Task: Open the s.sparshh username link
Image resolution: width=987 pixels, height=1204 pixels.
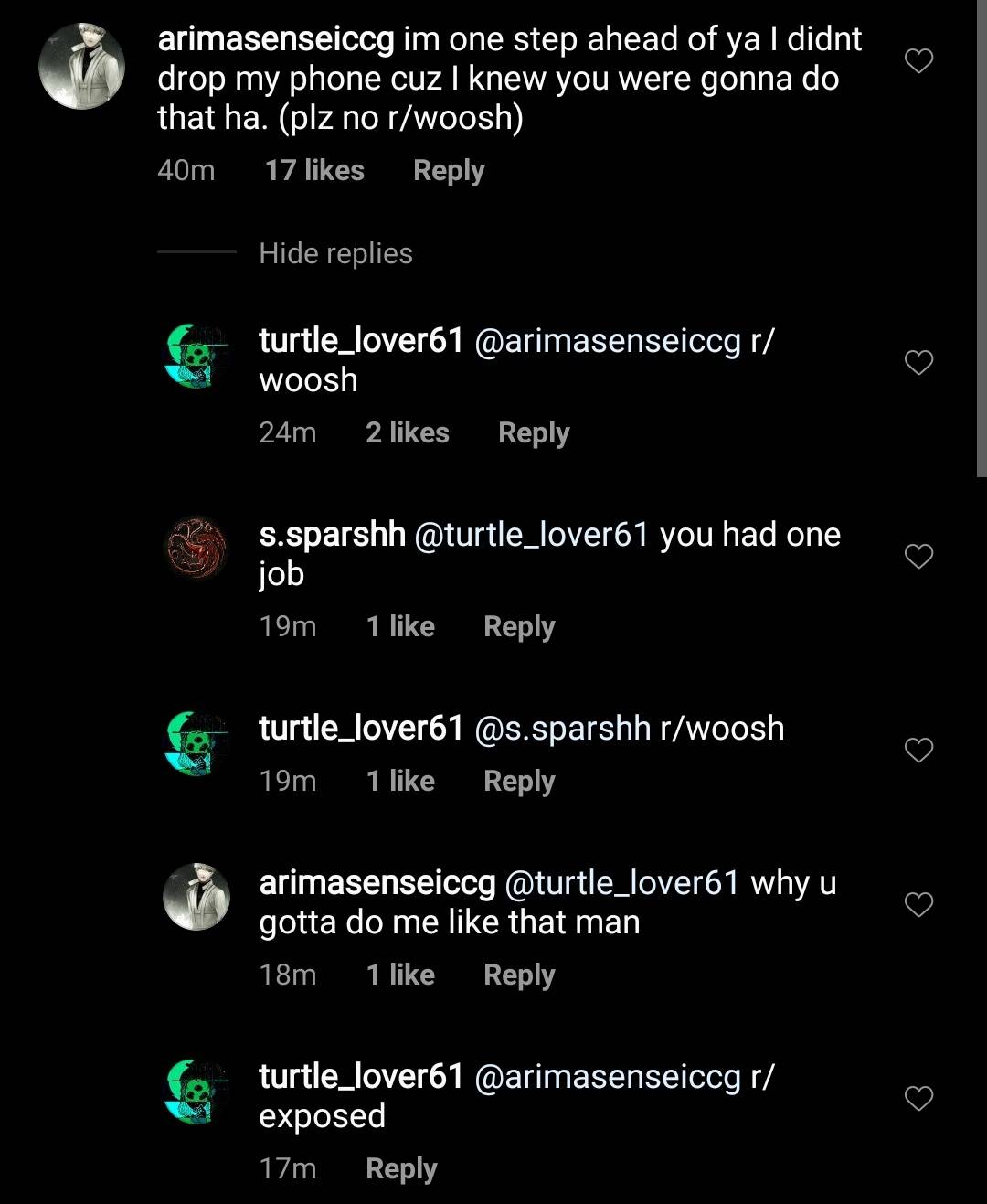Action: [x=333, y=535]
